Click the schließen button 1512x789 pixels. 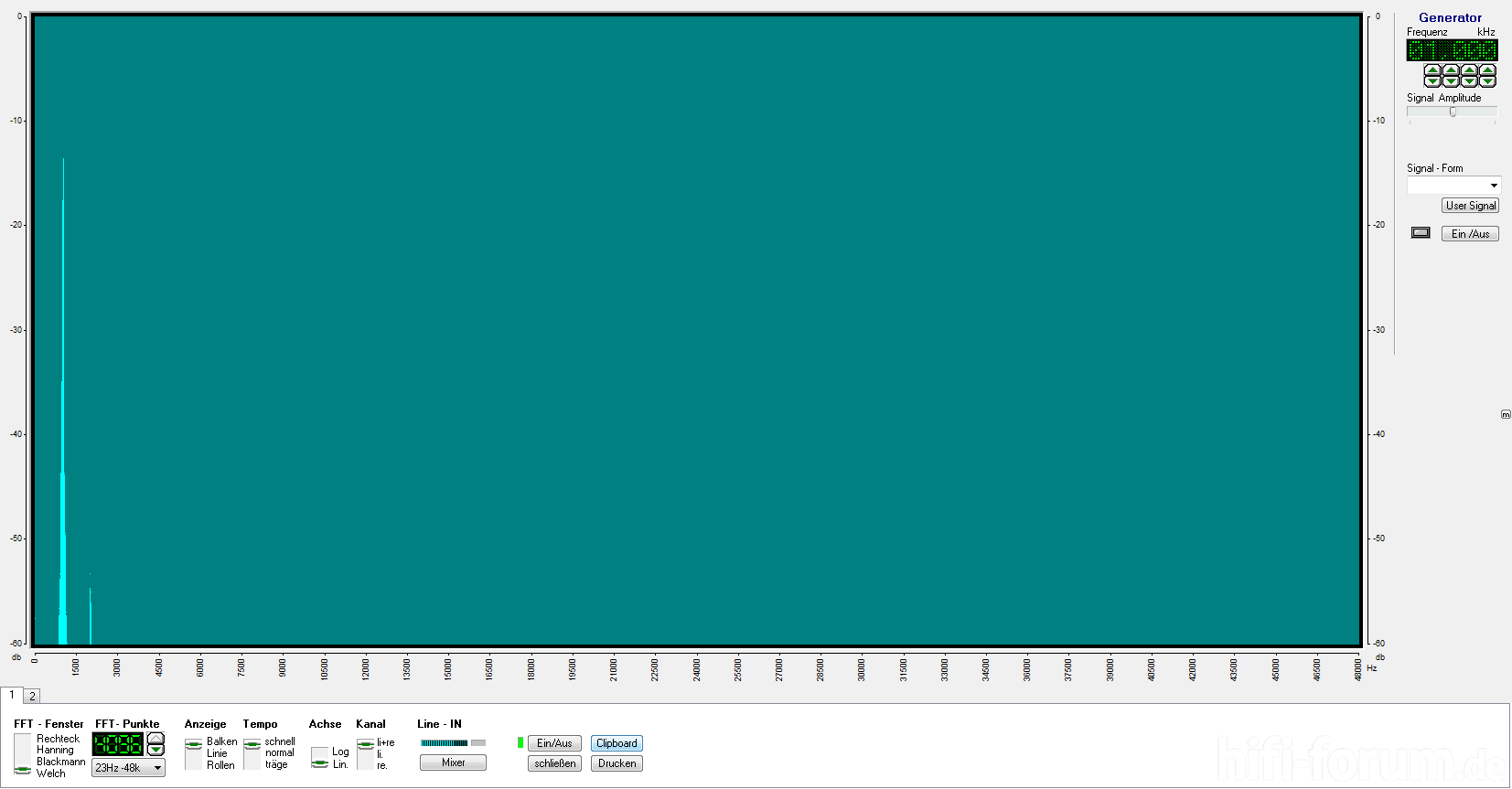(554, 763)
